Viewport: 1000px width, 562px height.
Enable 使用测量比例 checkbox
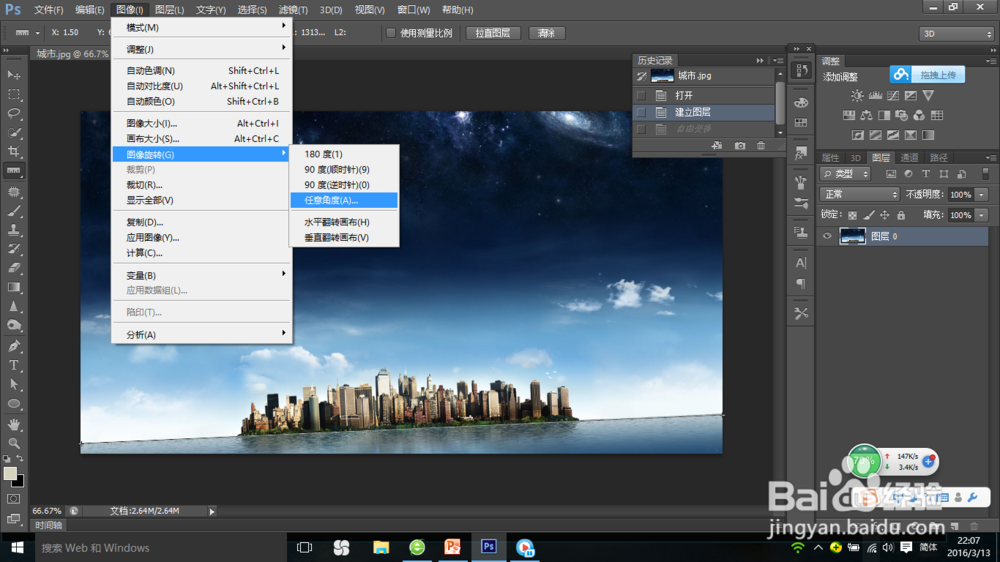pyautogui.click(x=391, y=33)
